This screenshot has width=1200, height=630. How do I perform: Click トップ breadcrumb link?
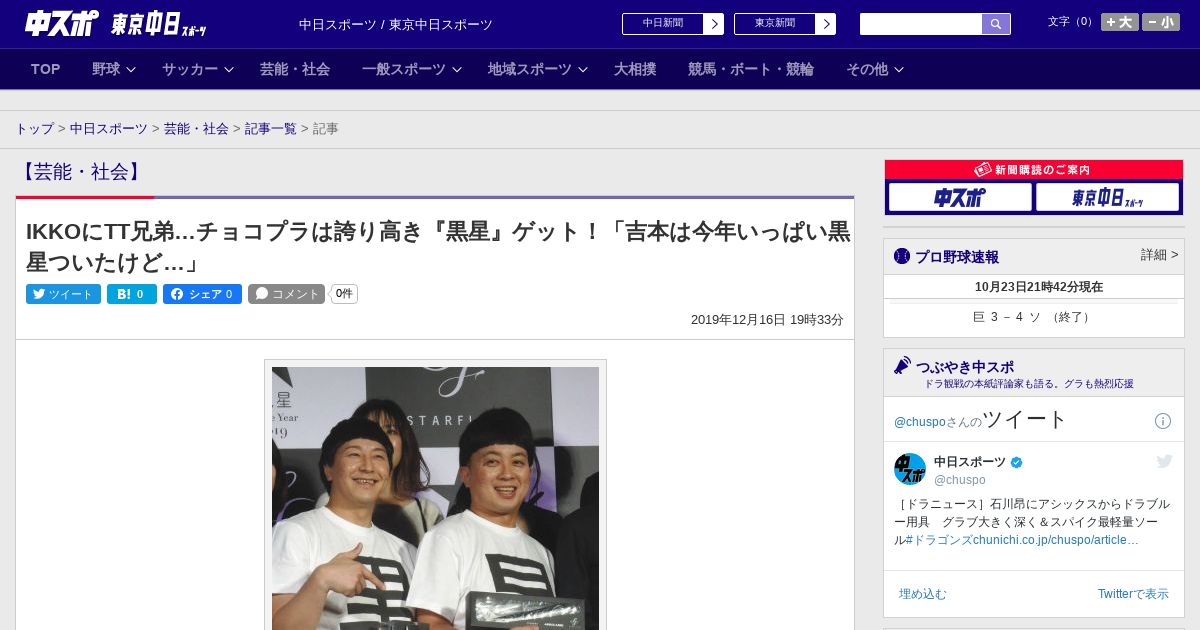pos(35,129)
